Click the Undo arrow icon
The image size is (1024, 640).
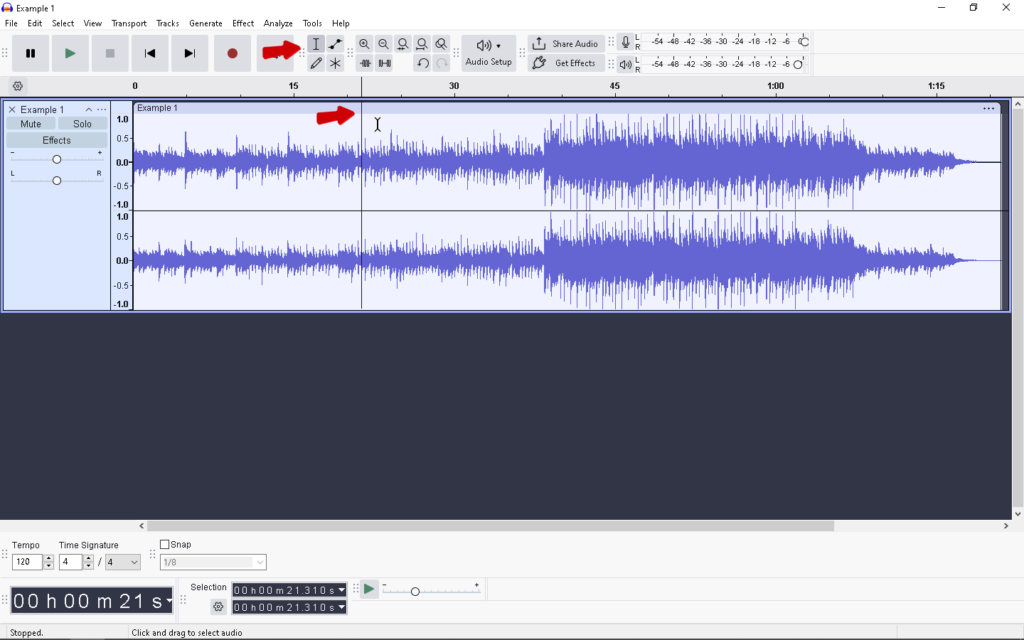423,63
